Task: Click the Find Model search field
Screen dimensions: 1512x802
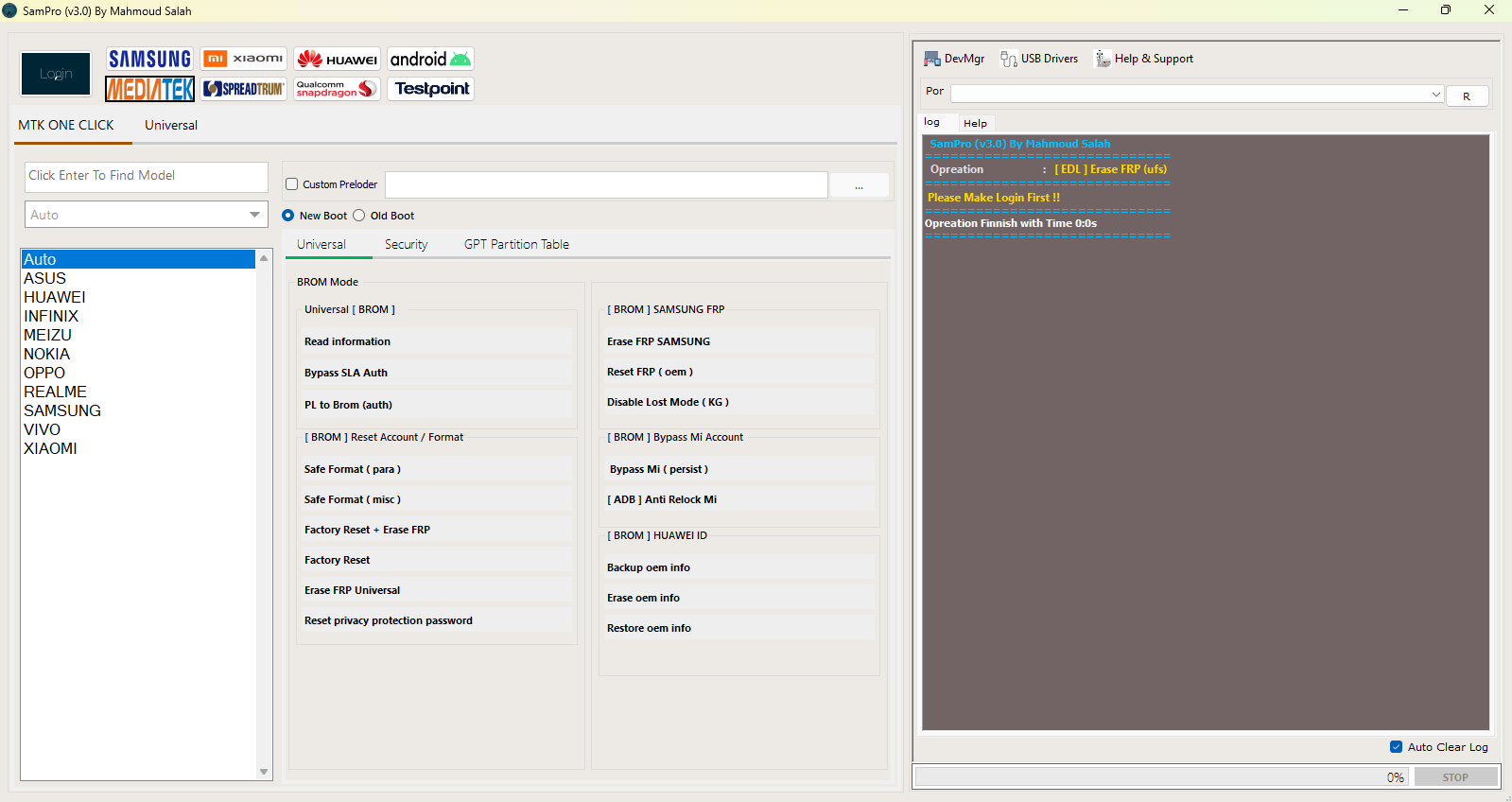Action: 147,176
